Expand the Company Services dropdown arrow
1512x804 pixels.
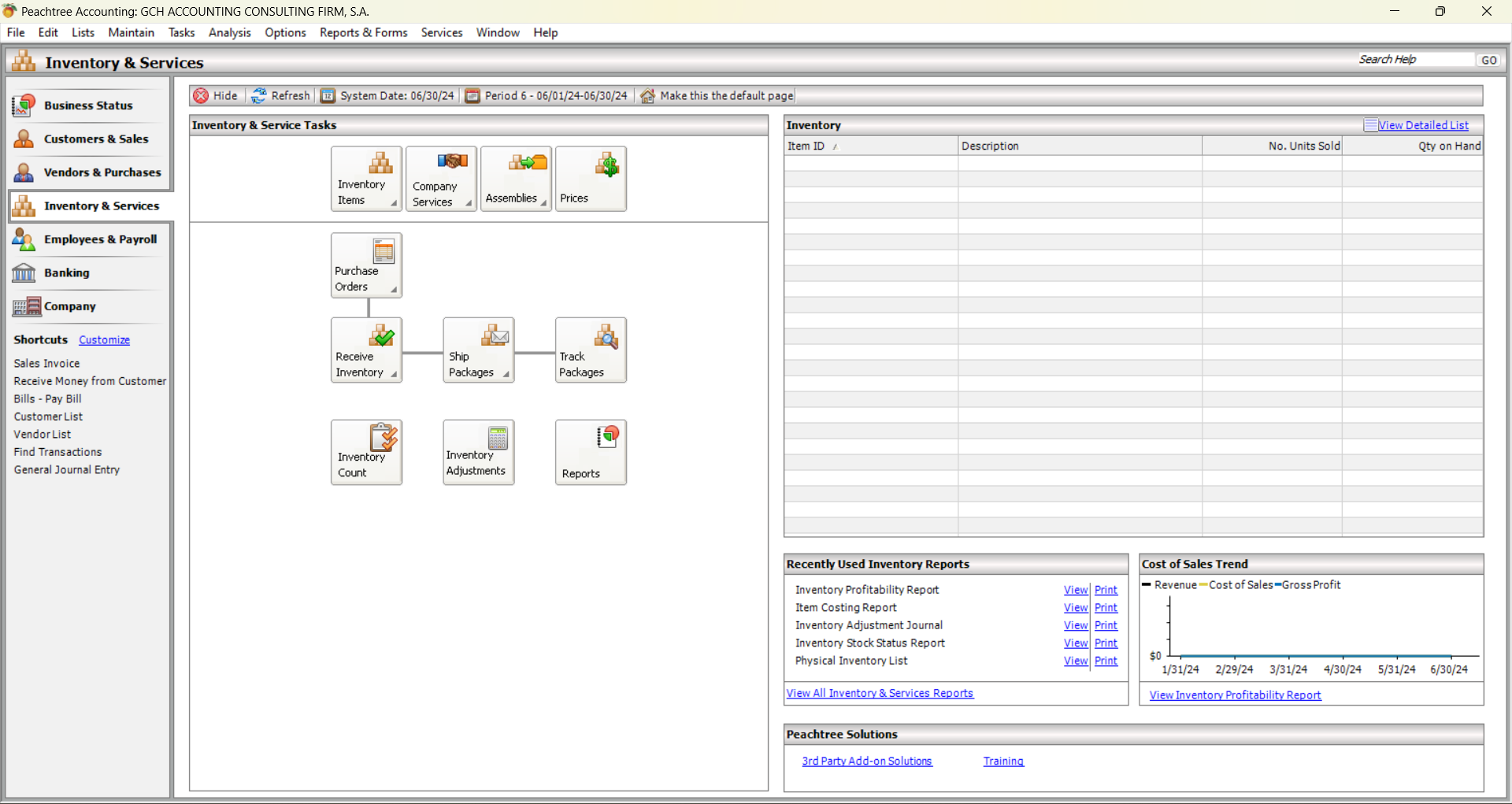[469, 203]
